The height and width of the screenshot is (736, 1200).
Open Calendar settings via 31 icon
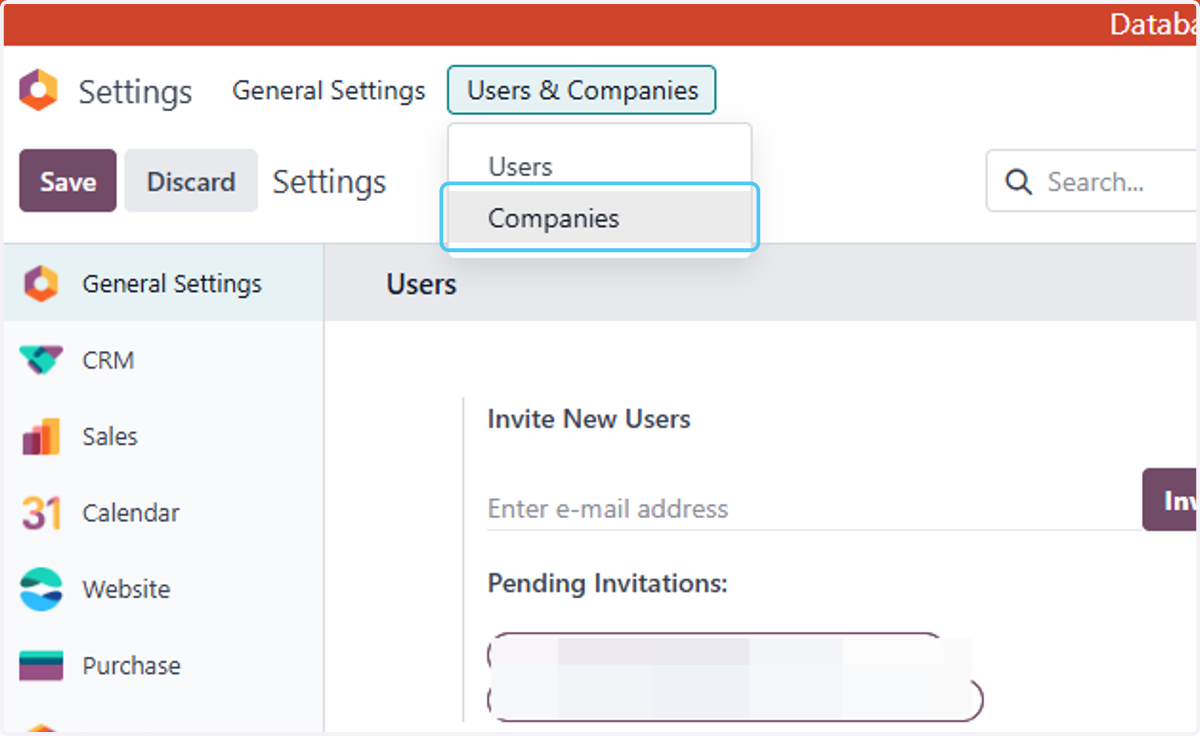click(40, 513)
